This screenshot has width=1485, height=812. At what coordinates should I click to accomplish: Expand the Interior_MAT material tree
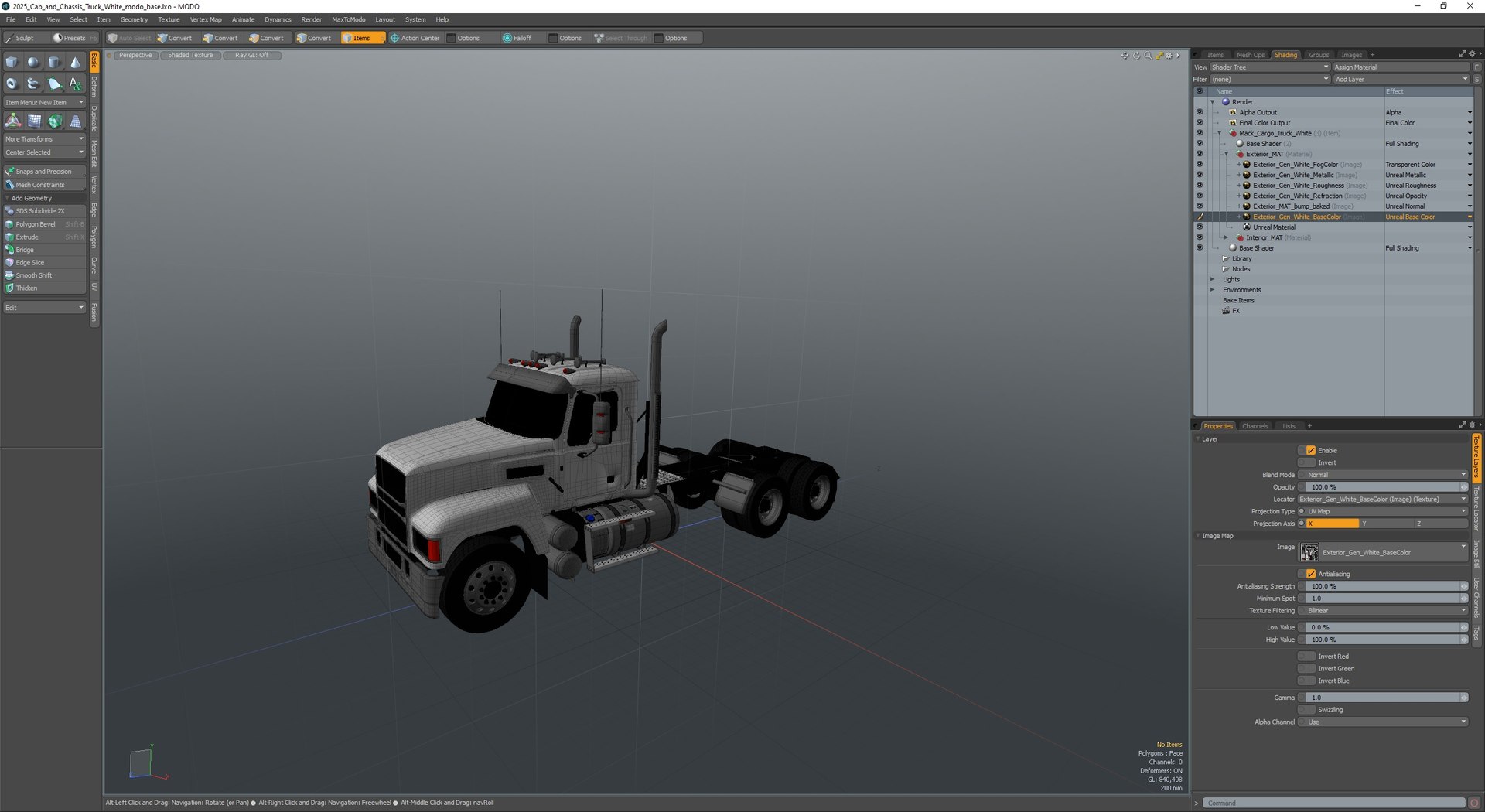(1227, 237)
